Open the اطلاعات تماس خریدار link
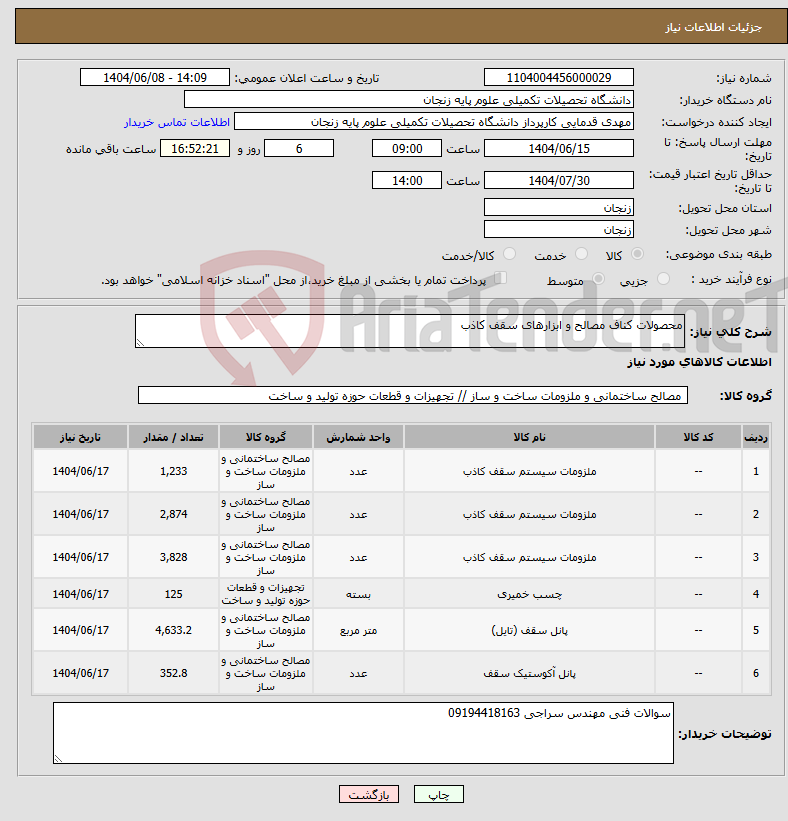Screen dimensions: 788x821 (x=177, y=122)
